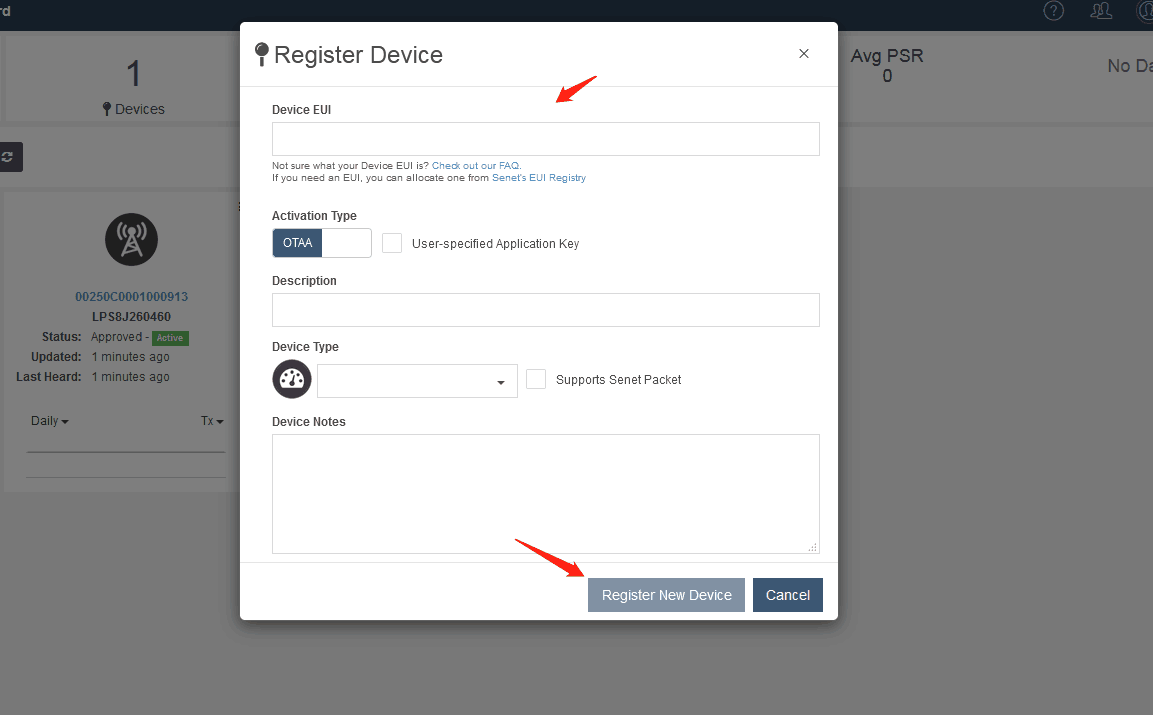The width and height of the screenshot is (1153, 715).
Task: Click the Register Device pin icon
Action: pyautogui.click(x=261, y=54)
